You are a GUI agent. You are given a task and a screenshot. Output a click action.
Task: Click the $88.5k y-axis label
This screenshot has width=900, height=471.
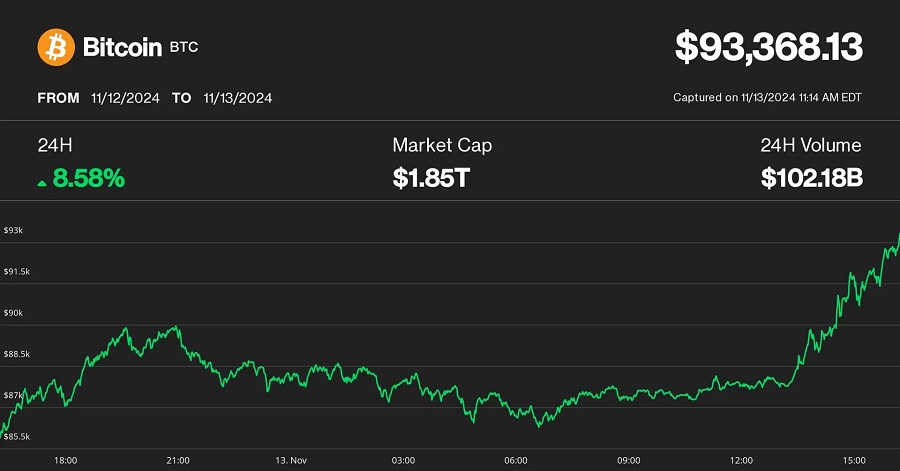(x=17, y=355)
